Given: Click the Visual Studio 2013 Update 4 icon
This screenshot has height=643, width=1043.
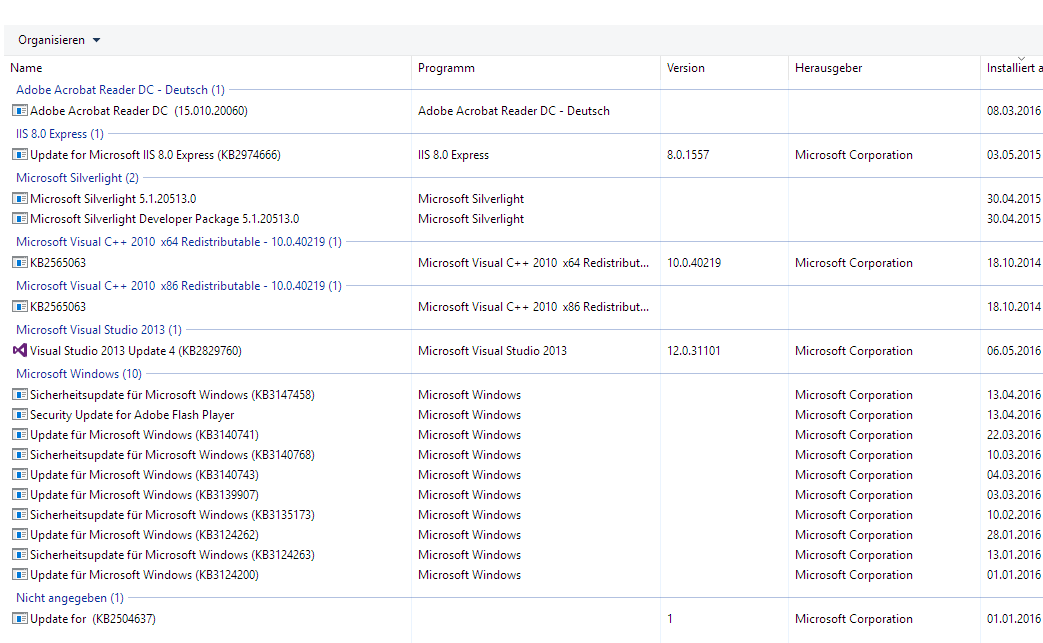Looking at the screenshot, I should (20, 351).
